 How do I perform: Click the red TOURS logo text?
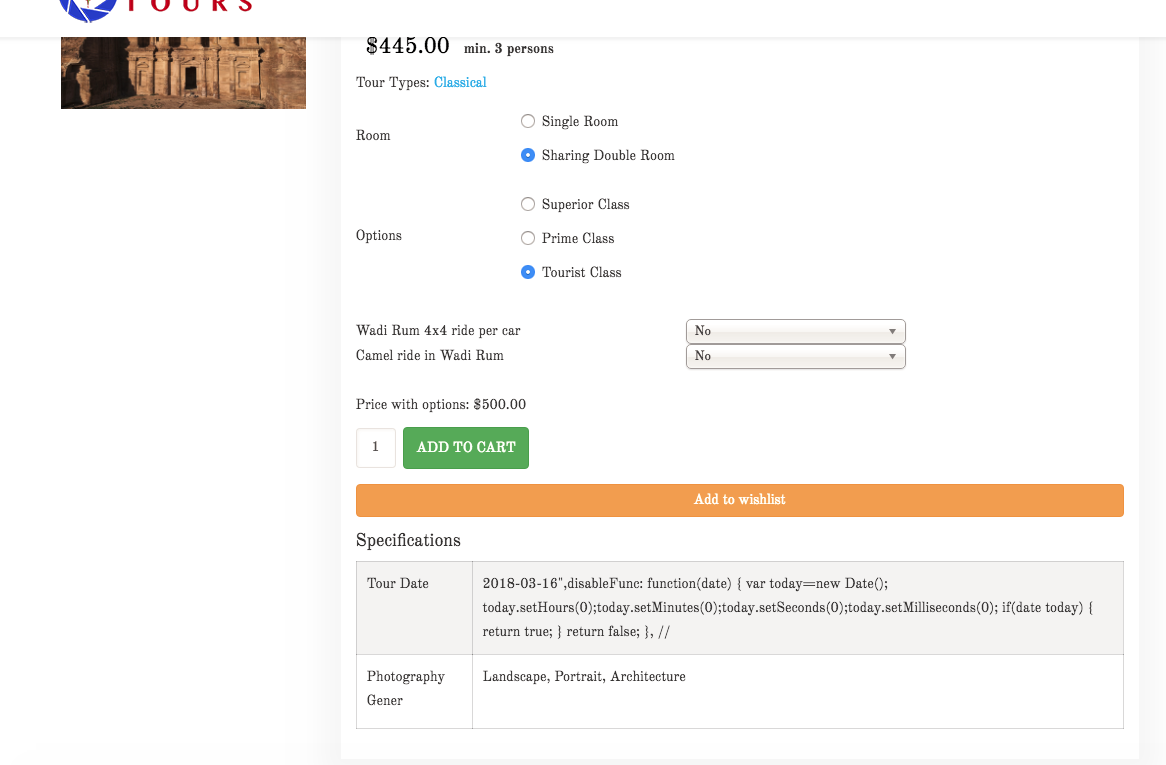[190, 6]
